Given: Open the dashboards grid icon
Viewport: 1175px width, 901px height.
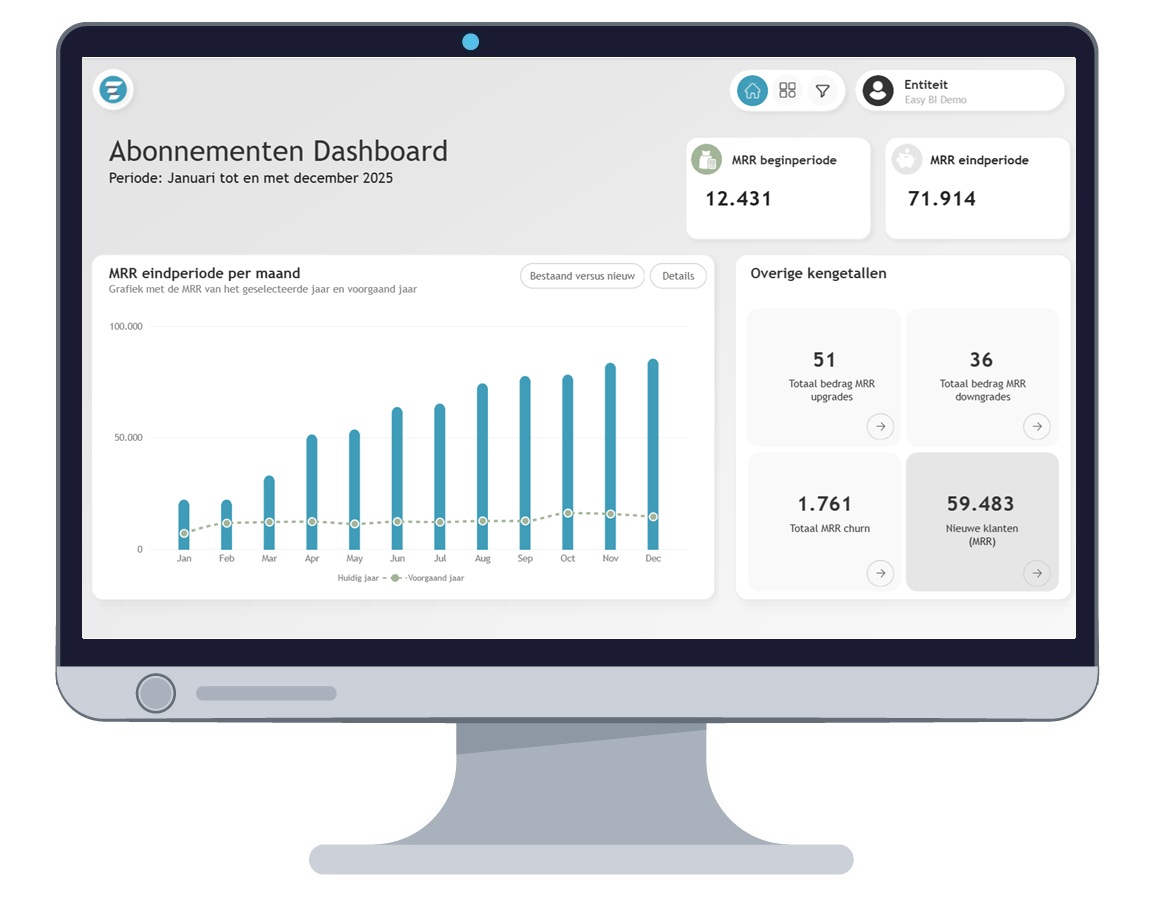Looking at the screenshot, I should pyautogui.click(x=788, y=90).
